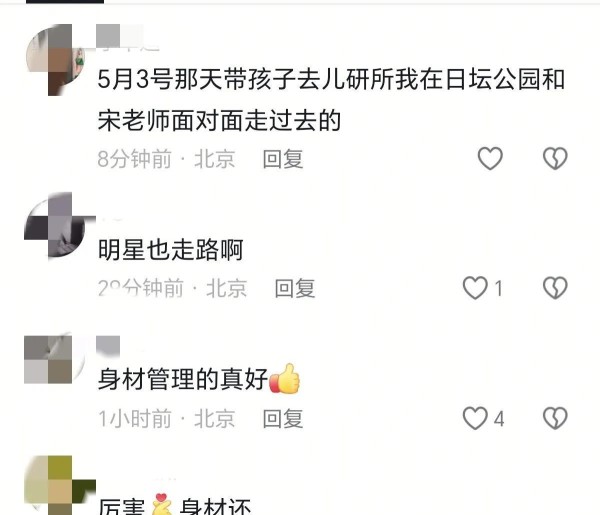Reply to the 明星也走路啊 comment
This screenshot has height=515, width=600.
295,288
